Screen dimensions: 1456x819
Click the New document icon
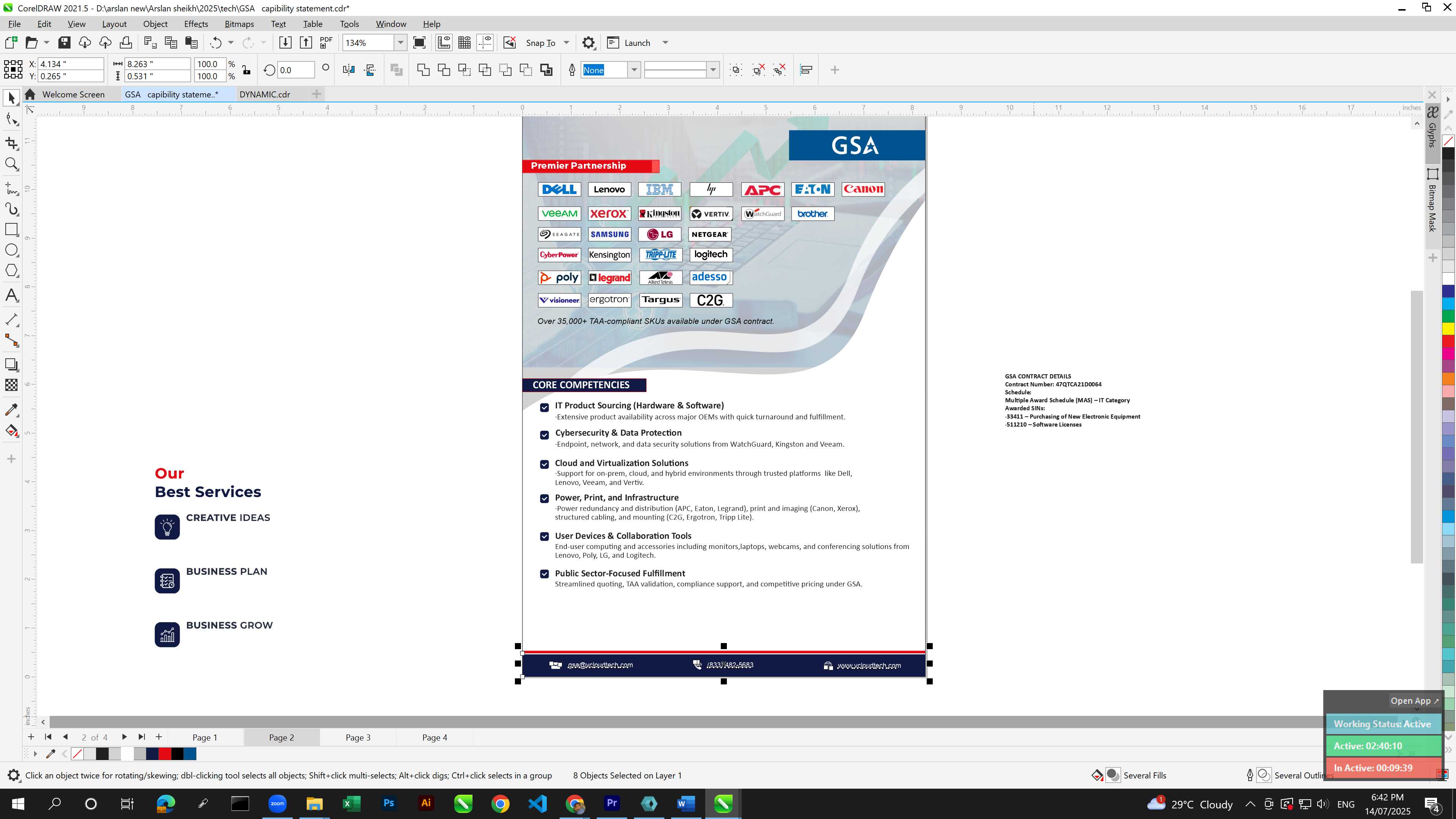click(11, 42)
